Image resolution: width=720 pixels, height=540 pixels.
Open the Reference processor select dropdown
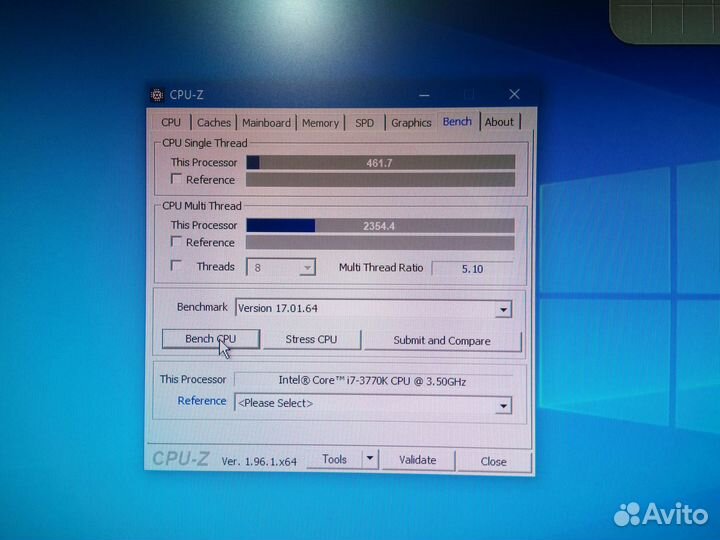point(503,405)
